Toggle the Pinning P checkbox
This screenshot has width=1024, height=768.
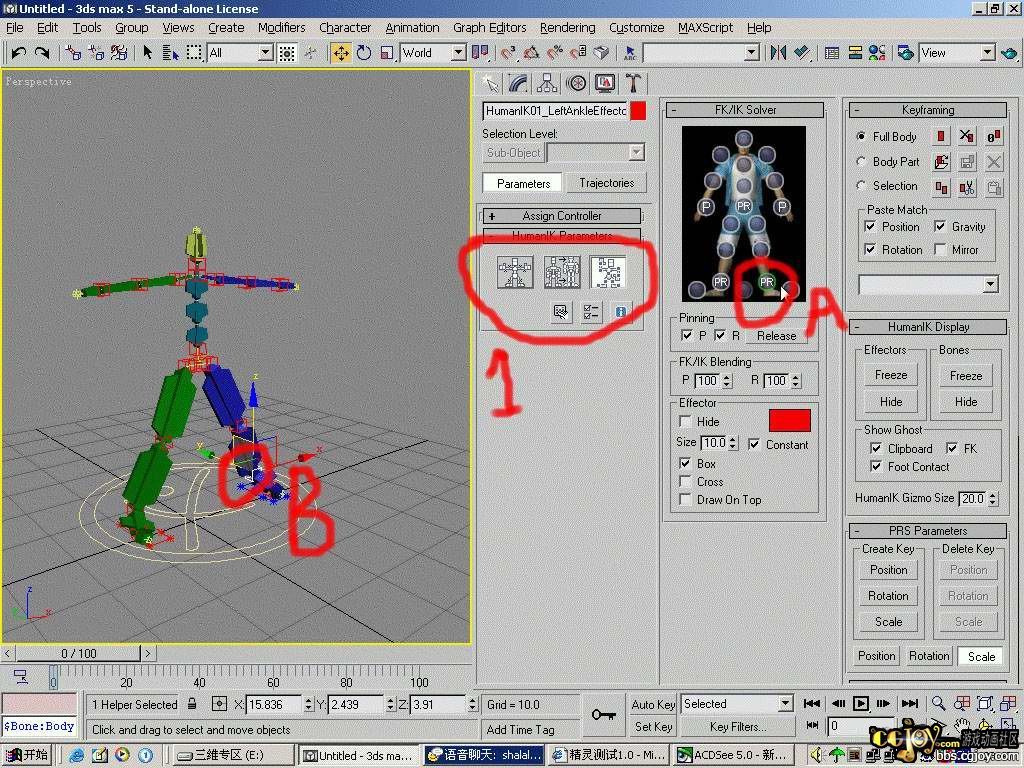[x=686, y=335]
